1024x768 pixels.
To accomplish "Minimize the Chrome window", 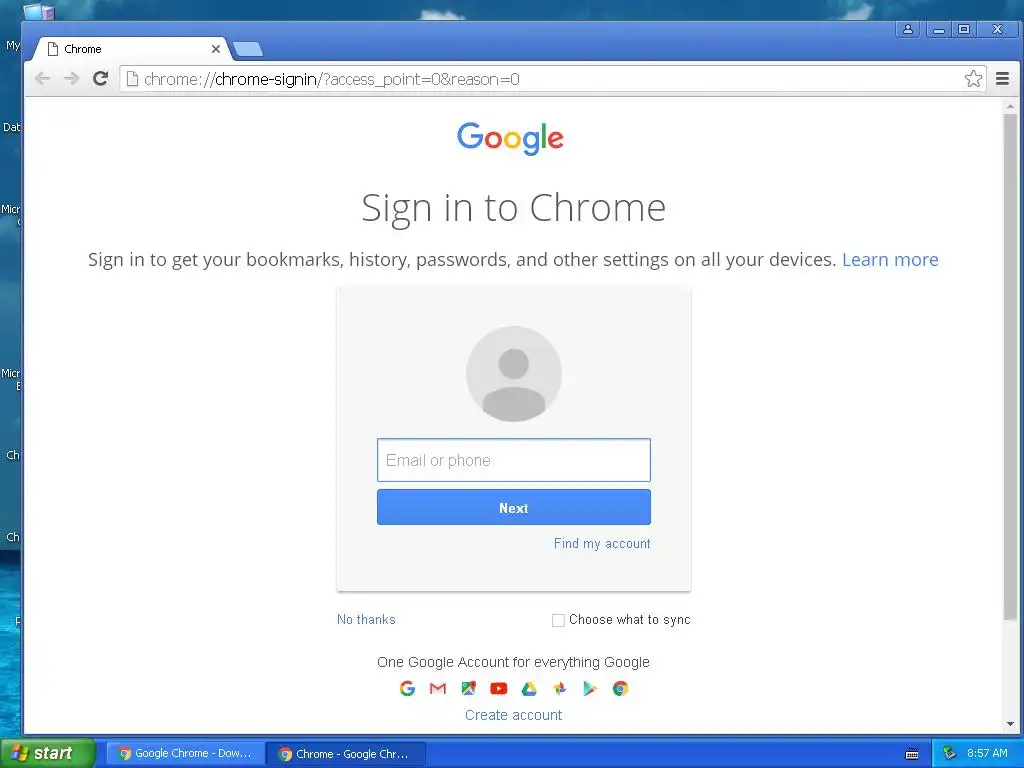I will [x=938, y=29].
